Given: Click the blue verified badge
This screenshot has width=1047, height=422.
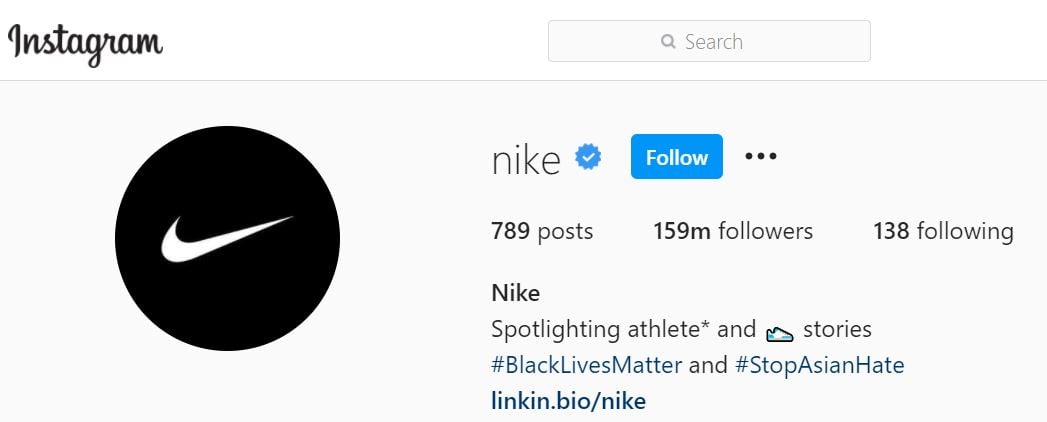Looking at the screenshot, I should (588, 157).
